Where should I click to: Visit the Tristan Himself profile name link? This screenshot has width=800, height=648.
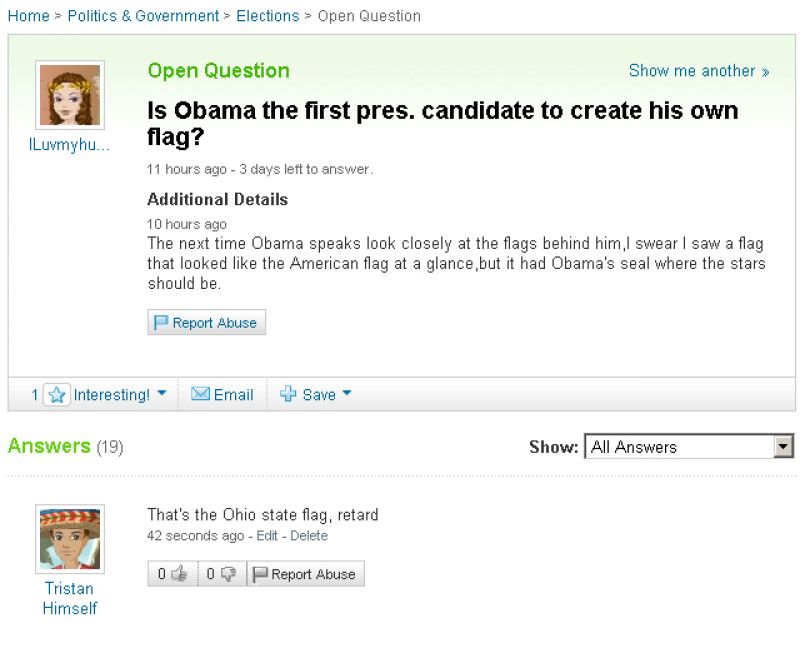[x=69, y=598]
